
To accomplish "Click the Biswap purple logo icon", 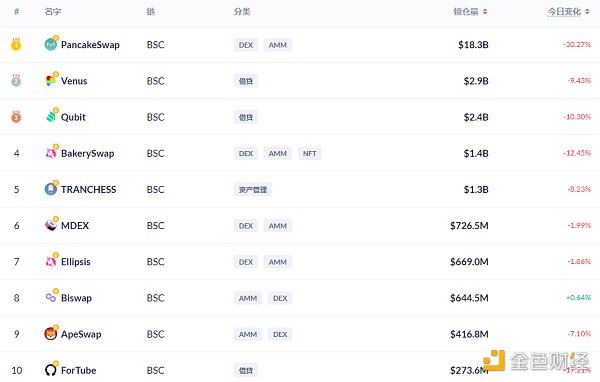I will click(x=51, y=297).
